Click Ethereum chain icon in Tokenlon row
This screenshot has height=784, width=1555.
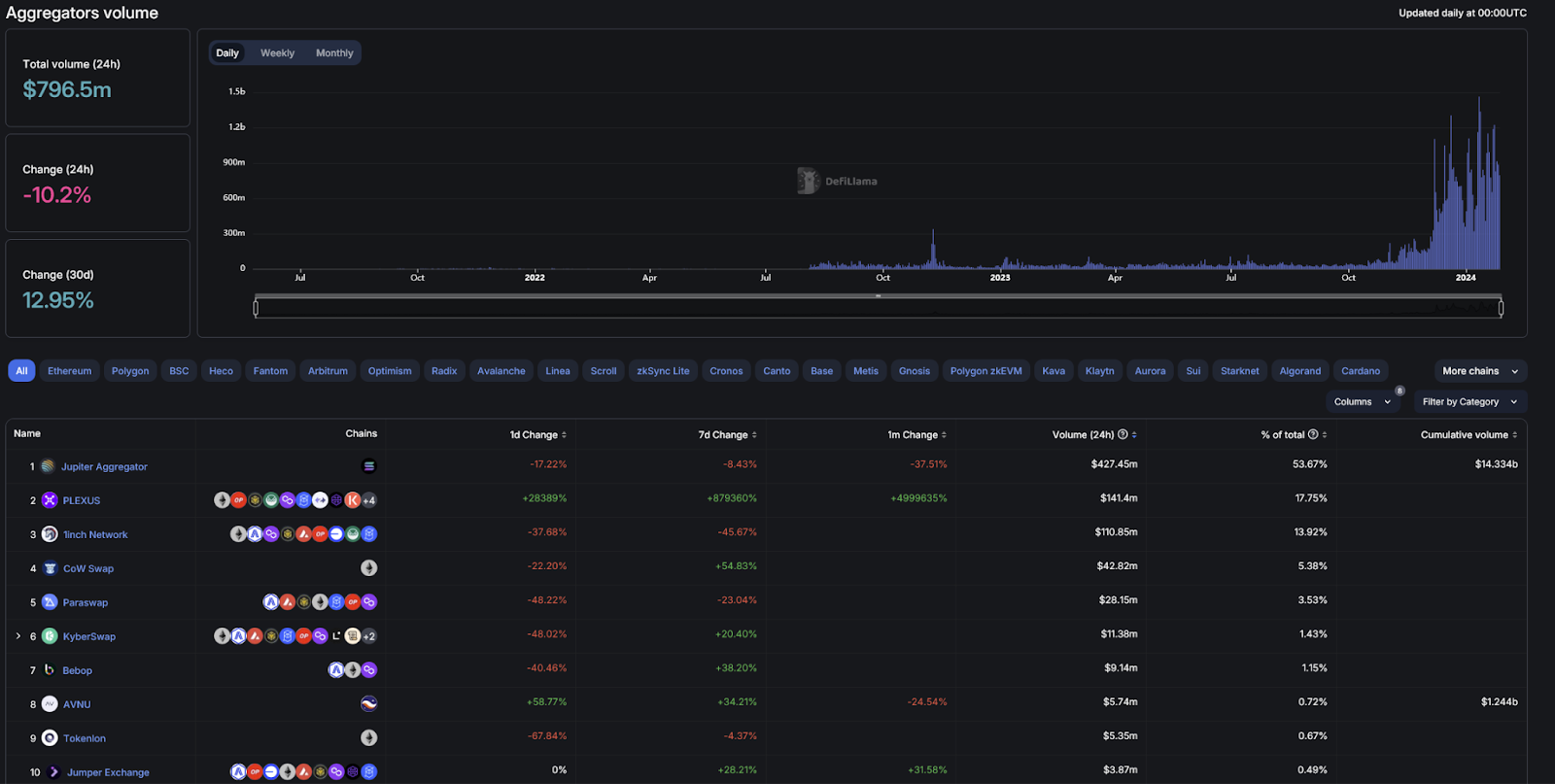tap(369, 738)
